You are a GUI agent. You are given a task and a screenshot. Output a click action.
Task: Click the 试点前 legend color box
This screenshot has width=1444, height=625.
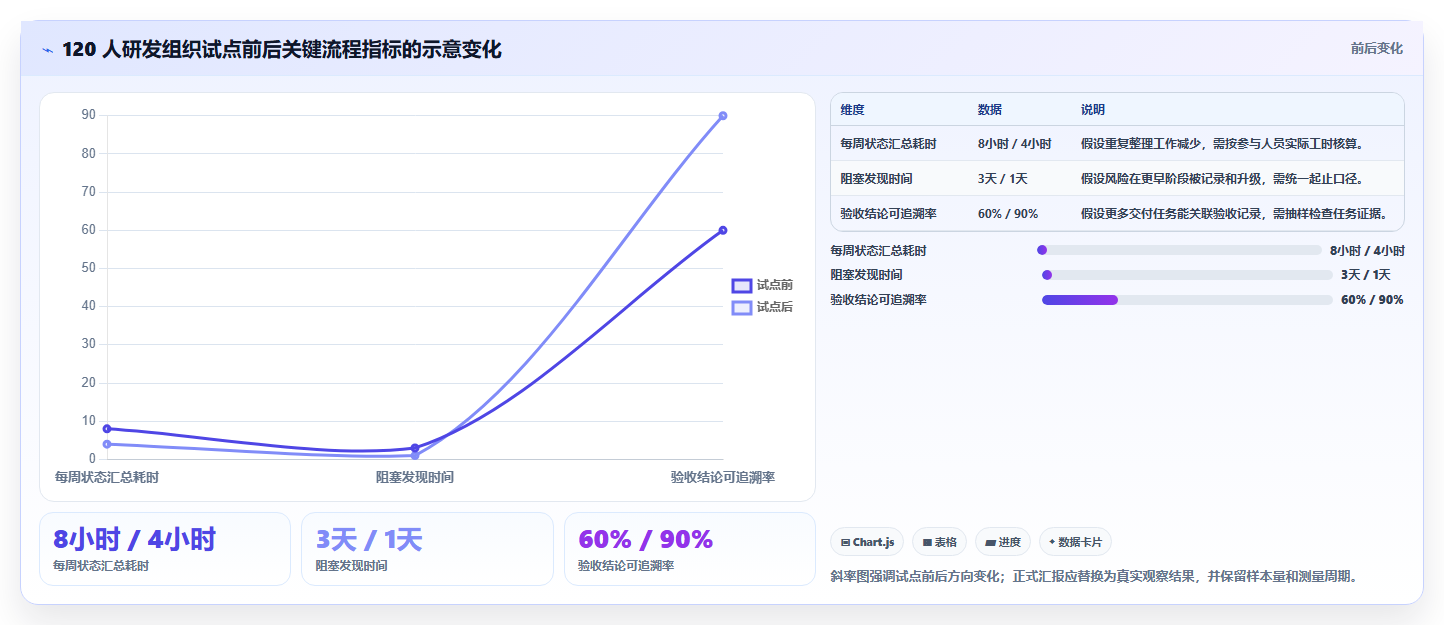tap(742, 286)
